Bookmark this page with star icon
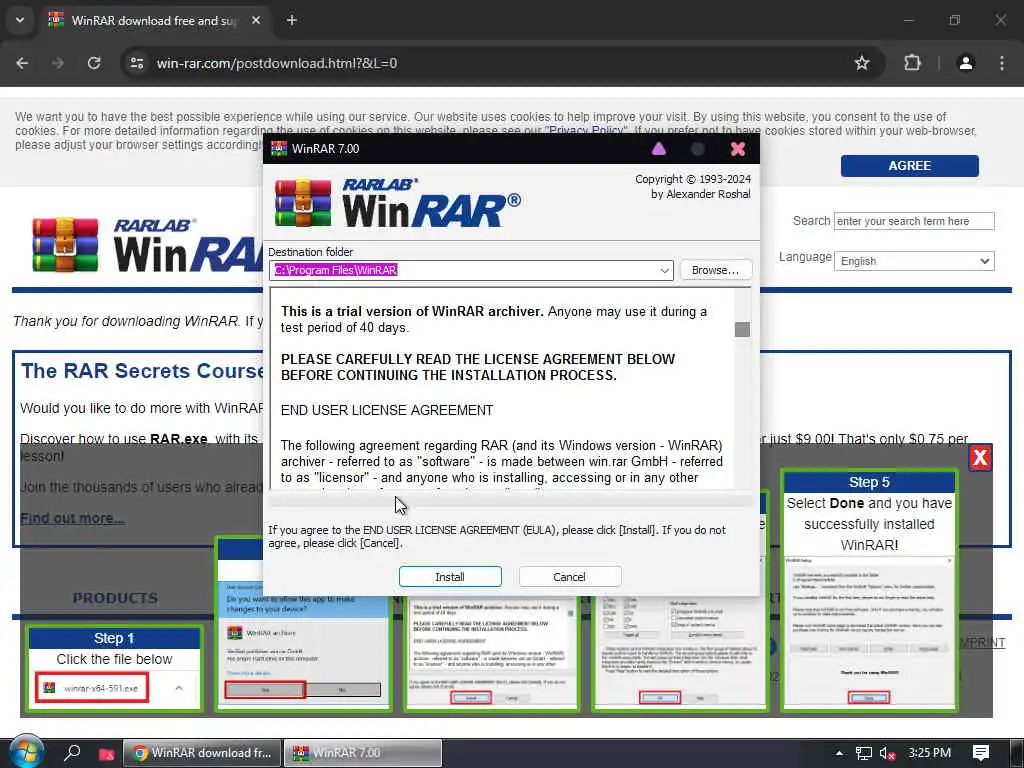The image size is (1024, 768). click(862, 63)
